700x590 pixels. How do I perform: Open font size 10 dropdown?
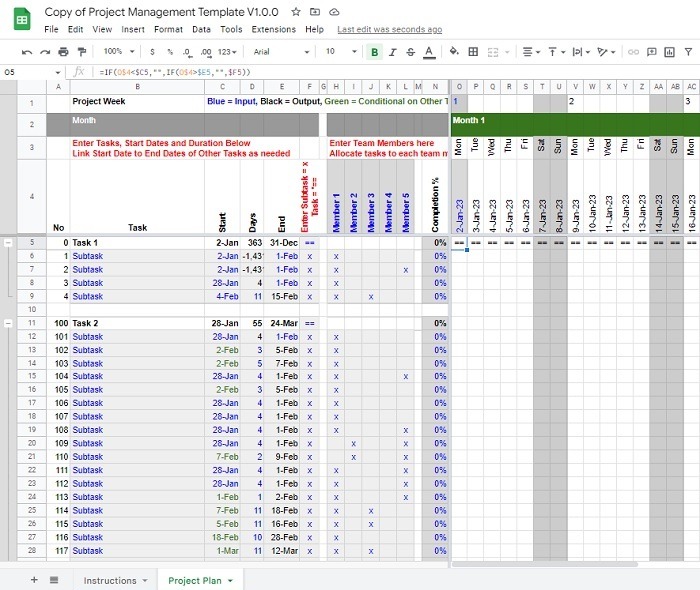coord(341,52)
